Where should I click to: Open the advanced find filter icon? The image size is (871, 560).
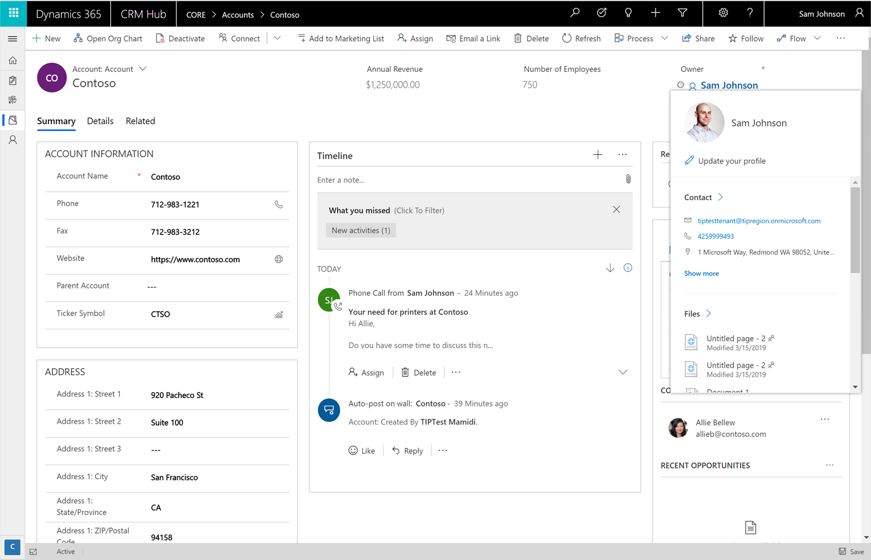click(683, 14)
